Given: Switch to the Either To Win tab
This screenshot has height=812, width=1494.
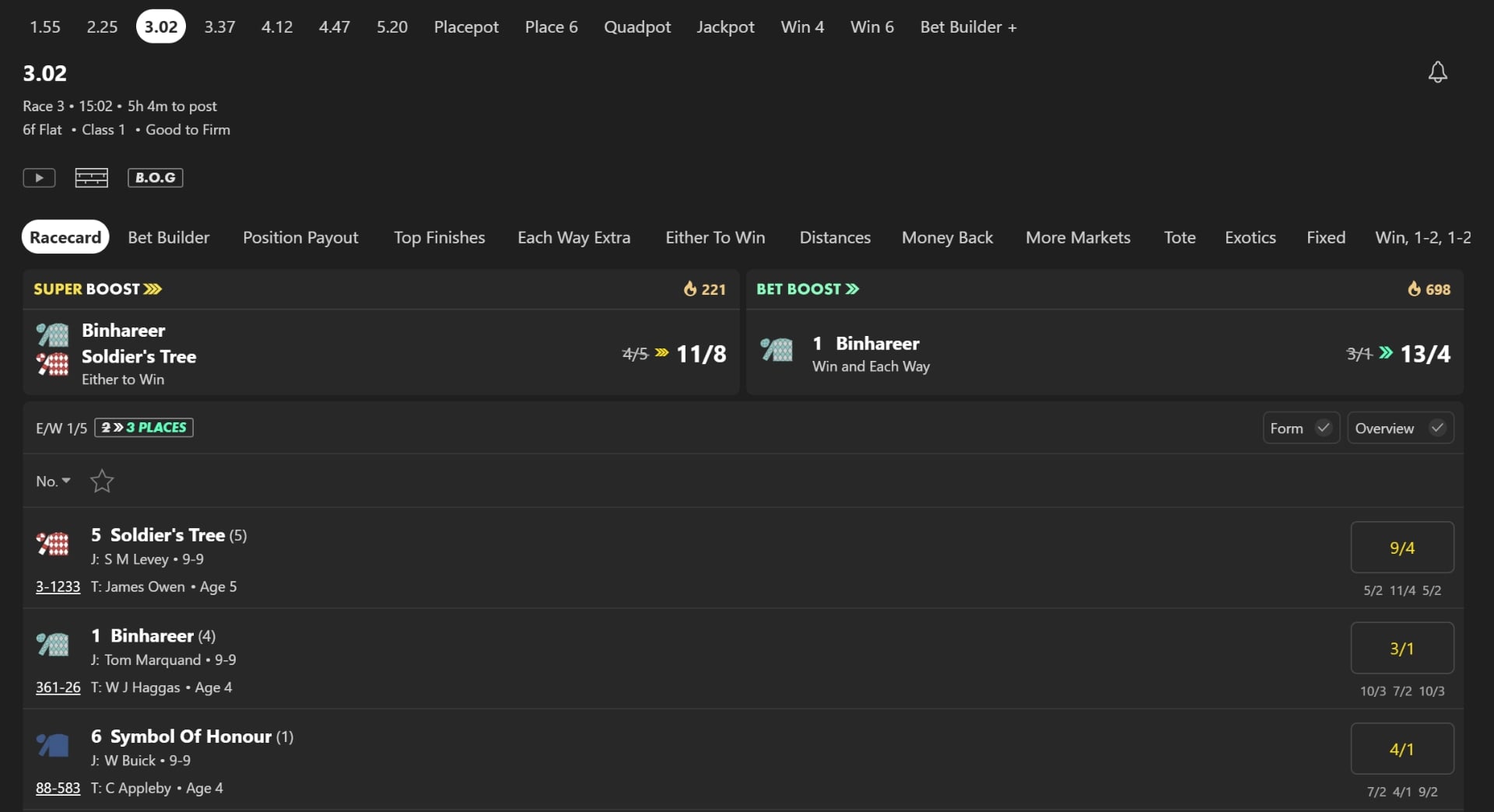Looking at the screenshot, I should click(715, 237).
